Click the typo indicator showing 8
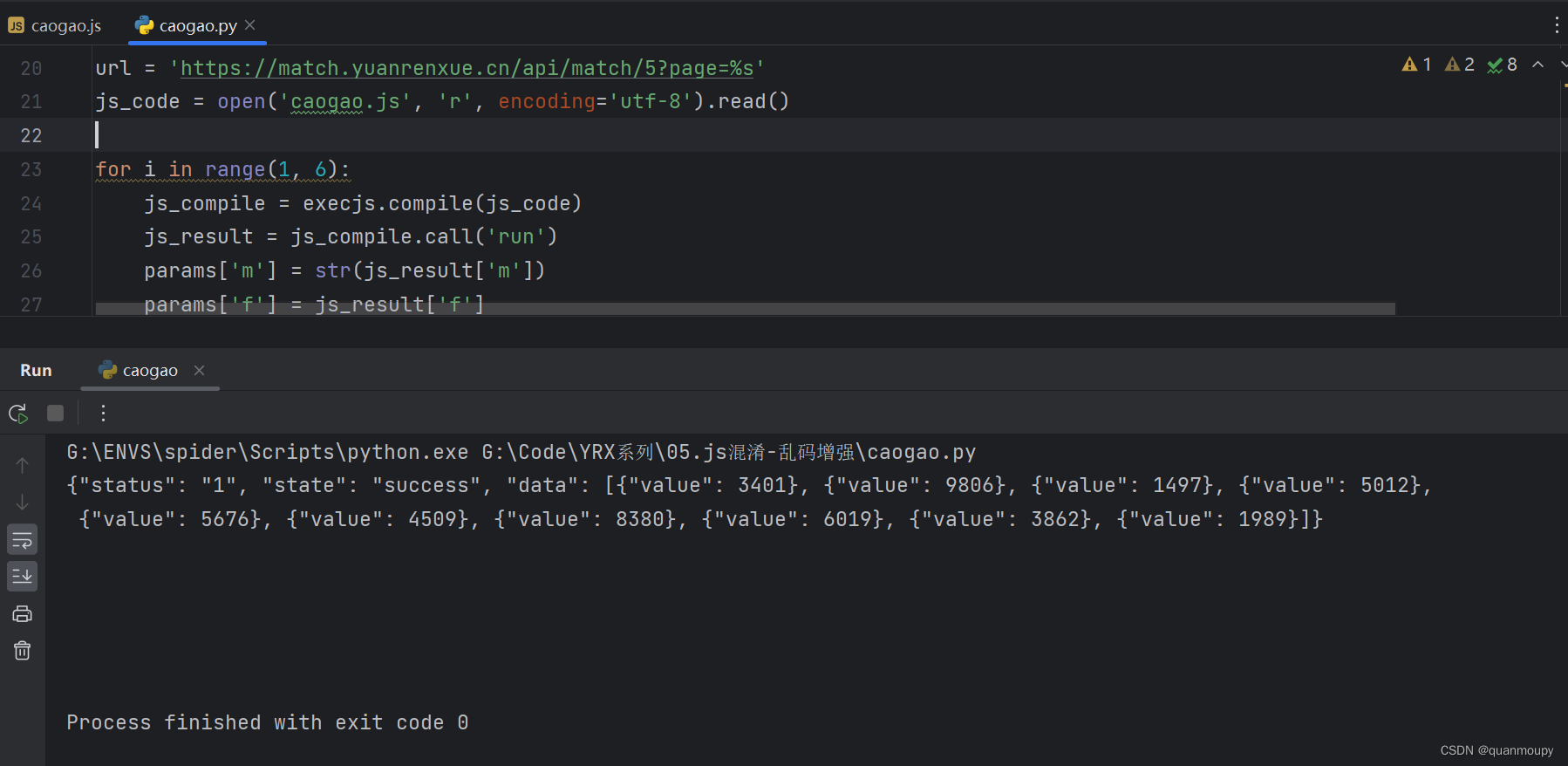 tap(1502, 65)
